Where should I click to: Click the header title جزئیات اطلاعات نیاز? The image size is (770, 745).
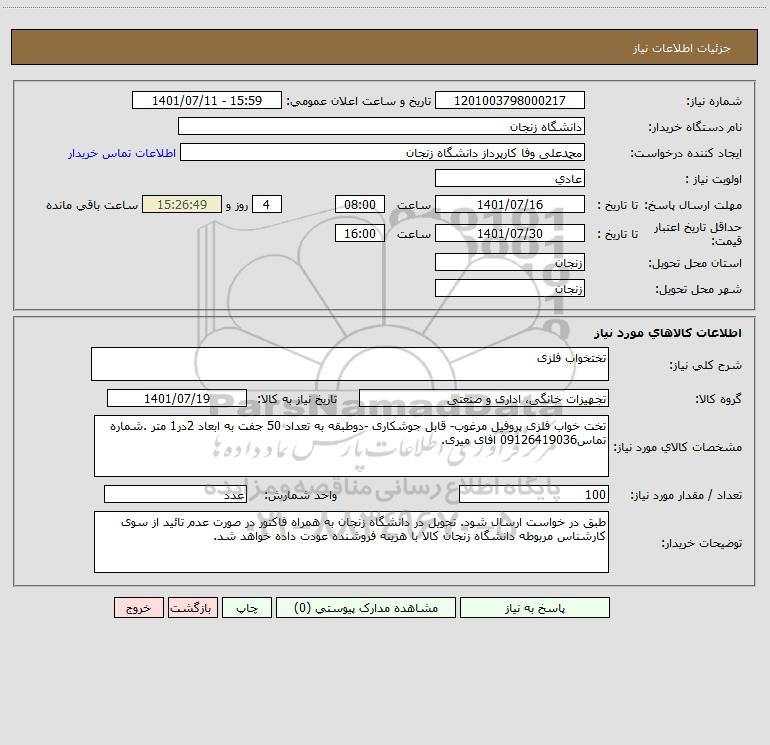tap(682, 48)
